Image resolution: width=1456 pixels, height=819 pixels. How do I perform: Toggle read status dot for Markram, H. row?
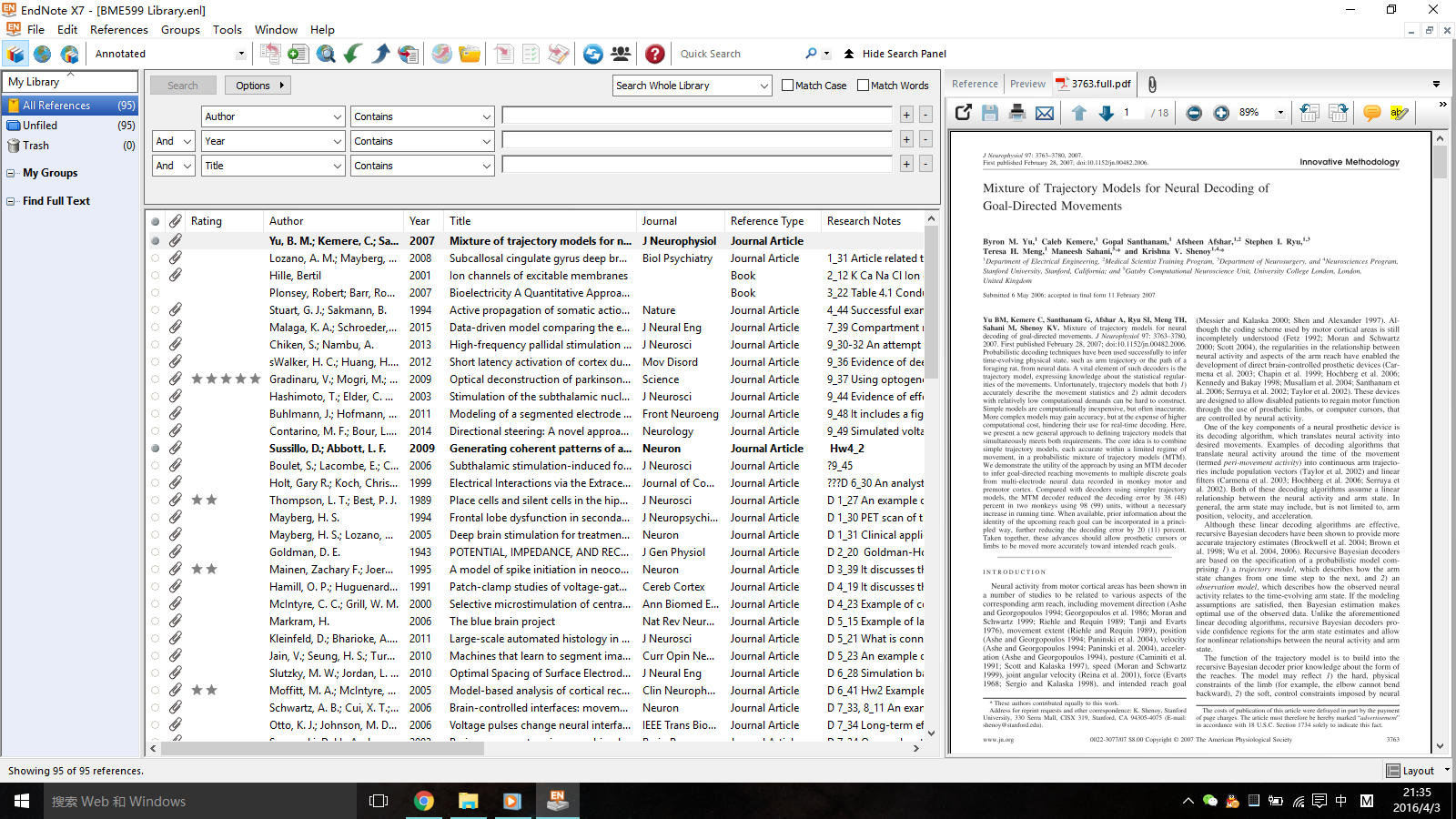click(156, 622)
